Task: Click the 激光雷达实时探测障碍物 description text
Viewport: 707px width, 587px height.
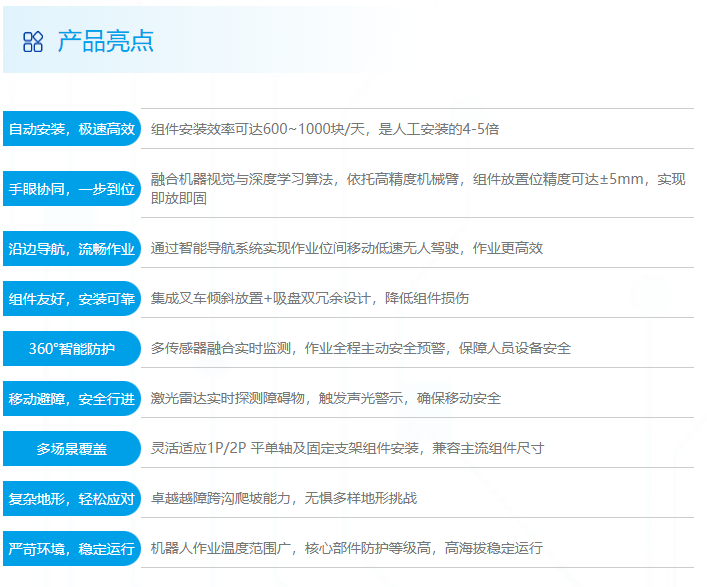Action: [325, 398]
